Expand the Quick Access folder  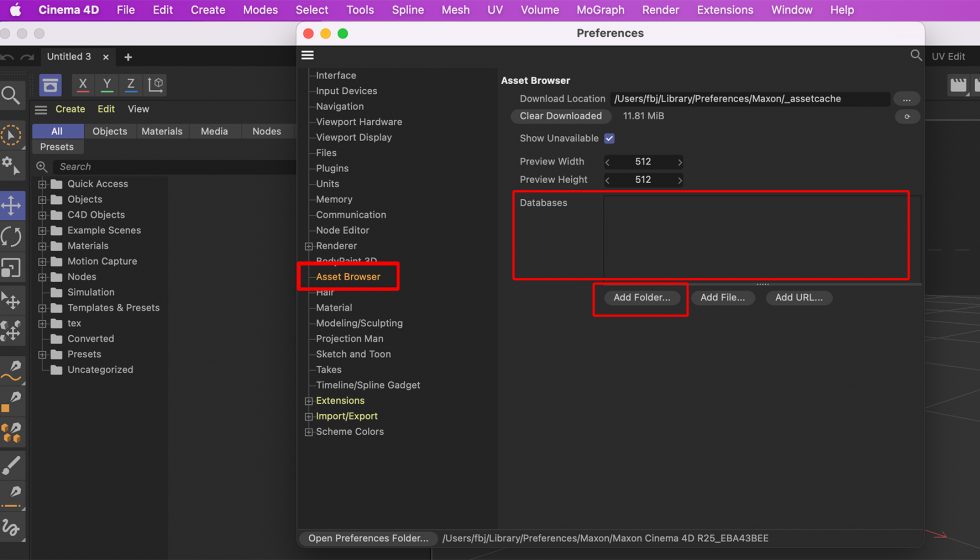(42, 184)
